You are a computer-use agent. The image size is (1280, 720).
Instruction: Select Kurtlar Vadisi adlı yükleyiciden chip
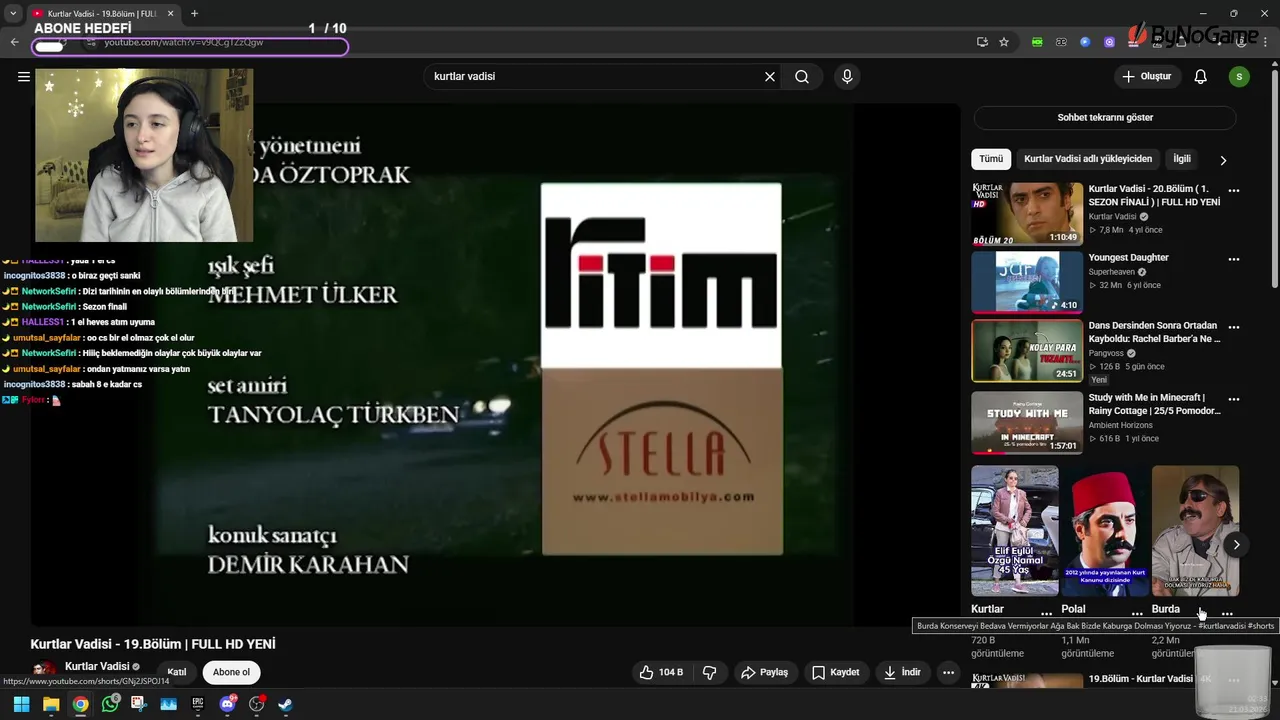click(1088, 159)
